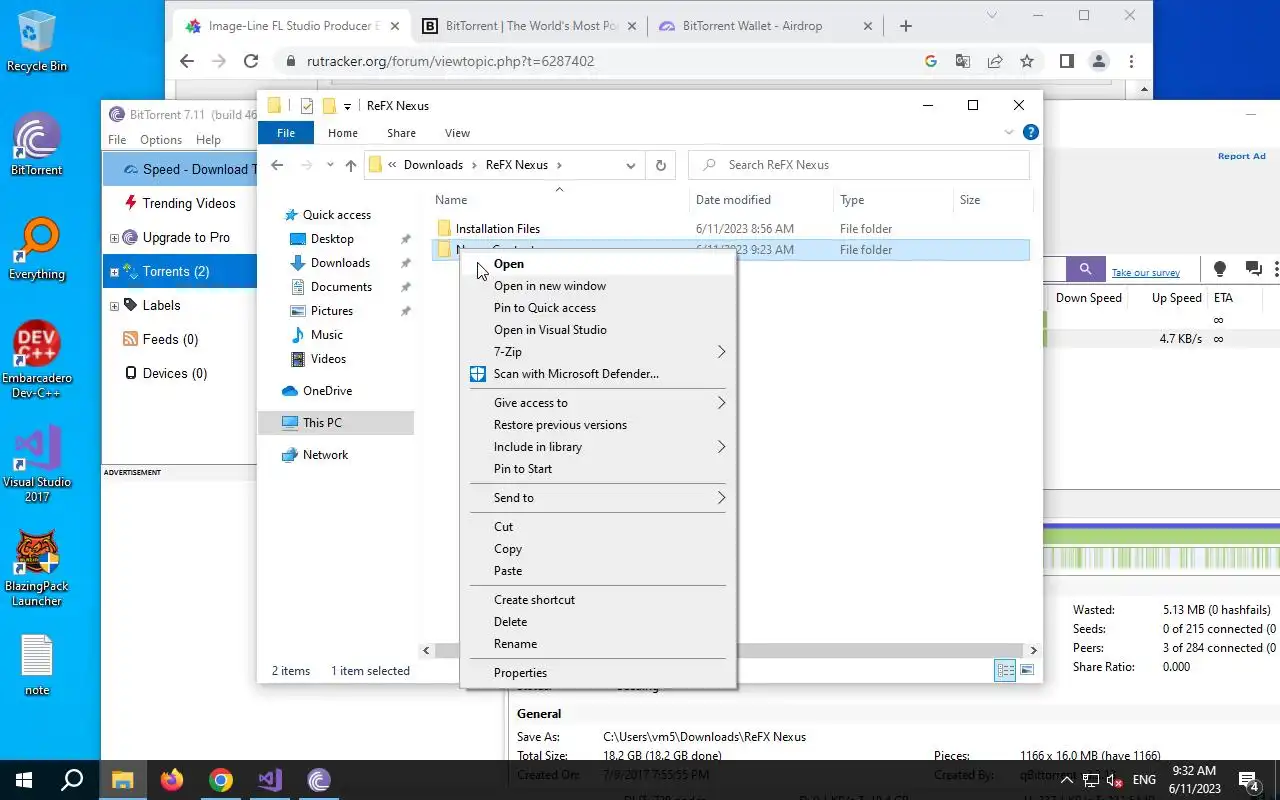Click the Windows Start button
This screenshot has width=1280, height=800.
[x=24, y=780]
